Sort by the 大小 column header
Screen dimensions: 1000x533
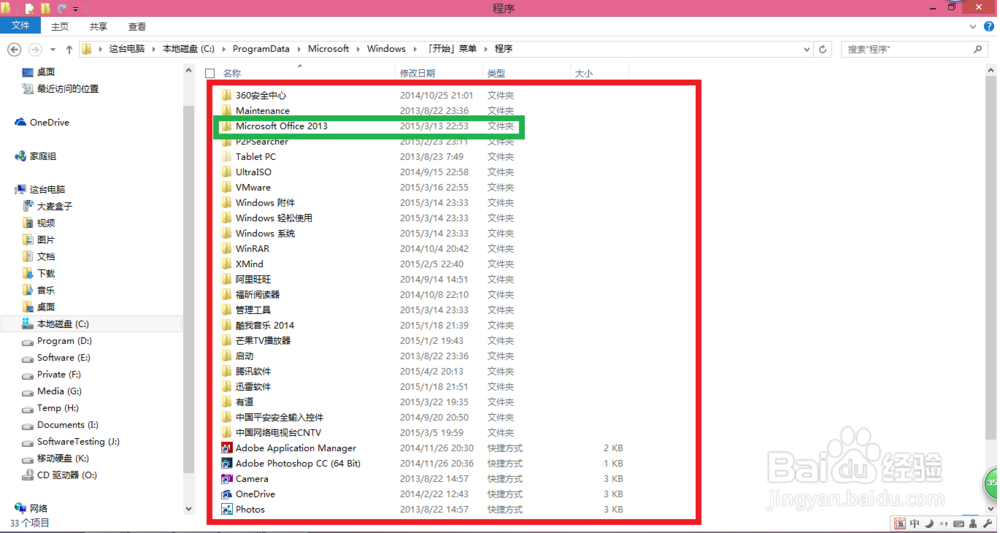coord(584,73)
